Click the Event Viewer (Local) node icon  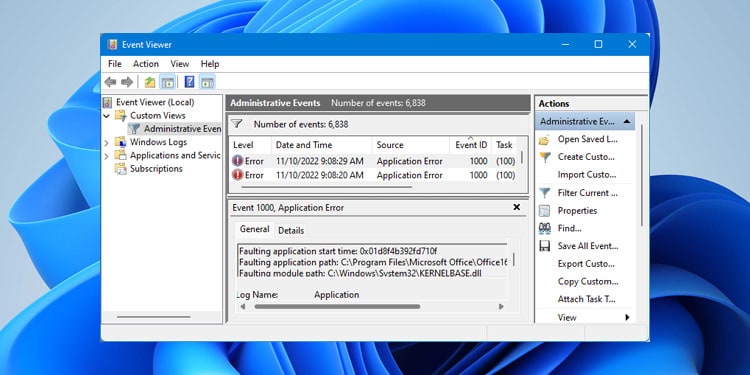108,102
